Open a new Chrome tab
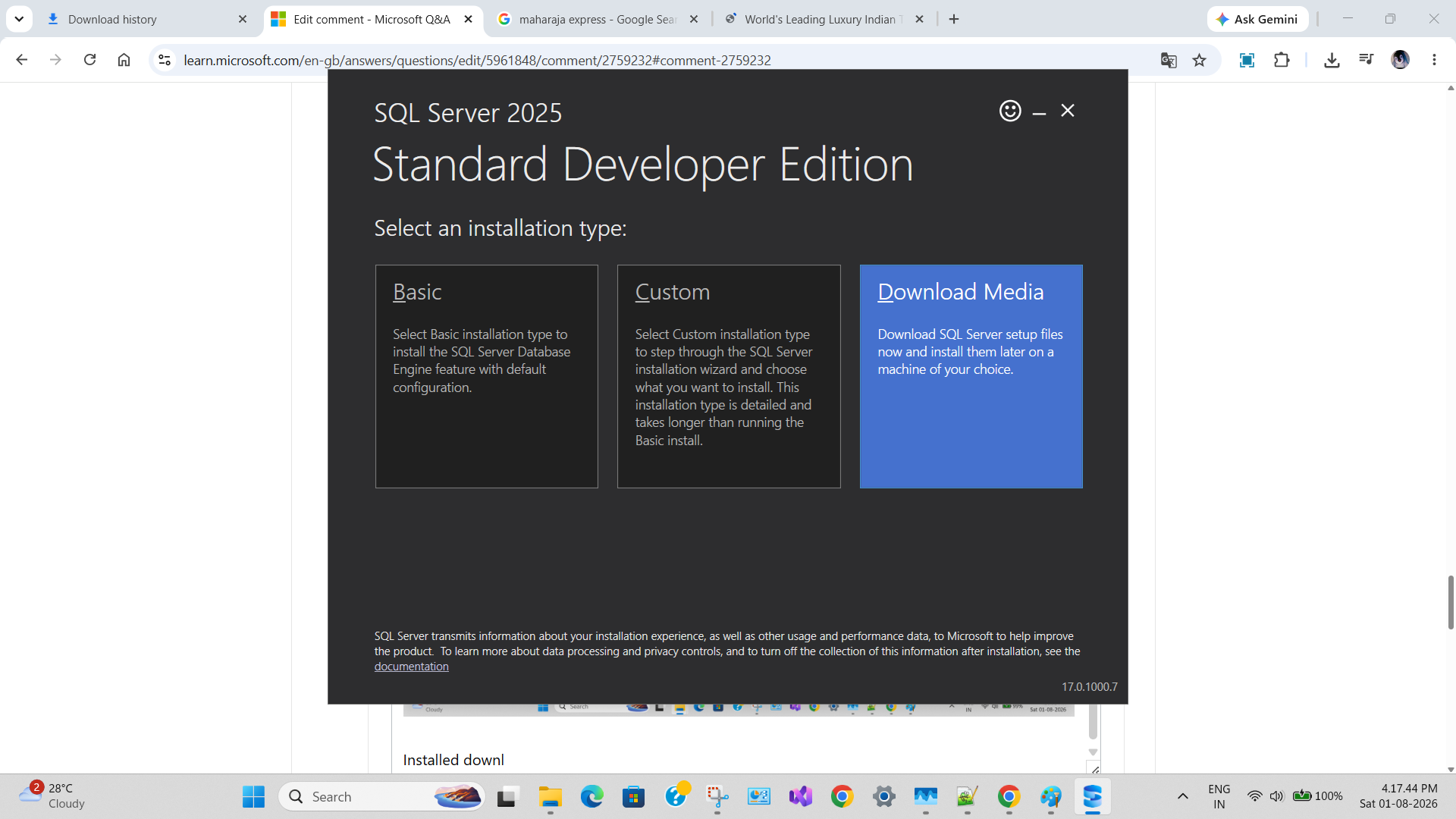The height and width of the screenshot is (819, 1456). (954, 19)
